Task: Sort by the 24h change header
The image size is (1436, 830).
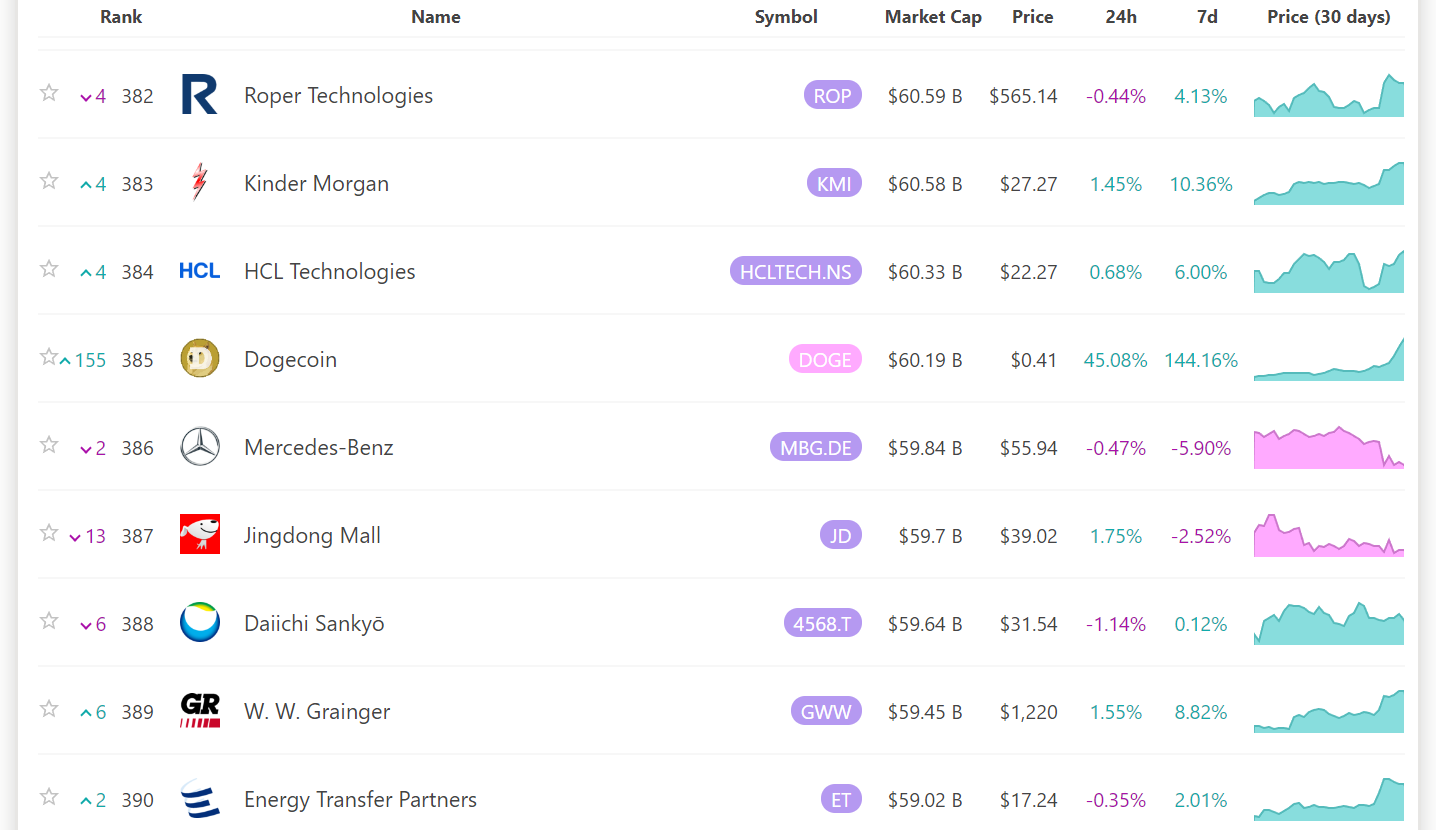Action: pos(1121,17)
